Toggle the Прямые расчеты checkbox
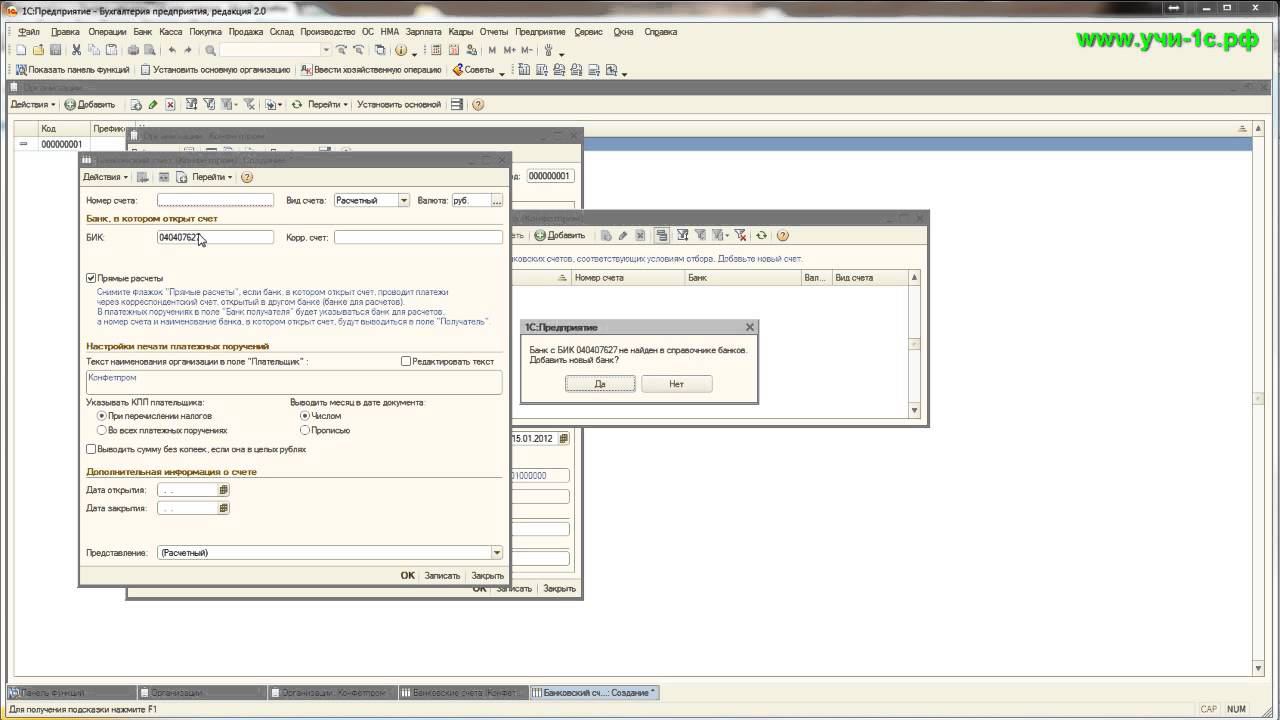 [x=91, y=278]
